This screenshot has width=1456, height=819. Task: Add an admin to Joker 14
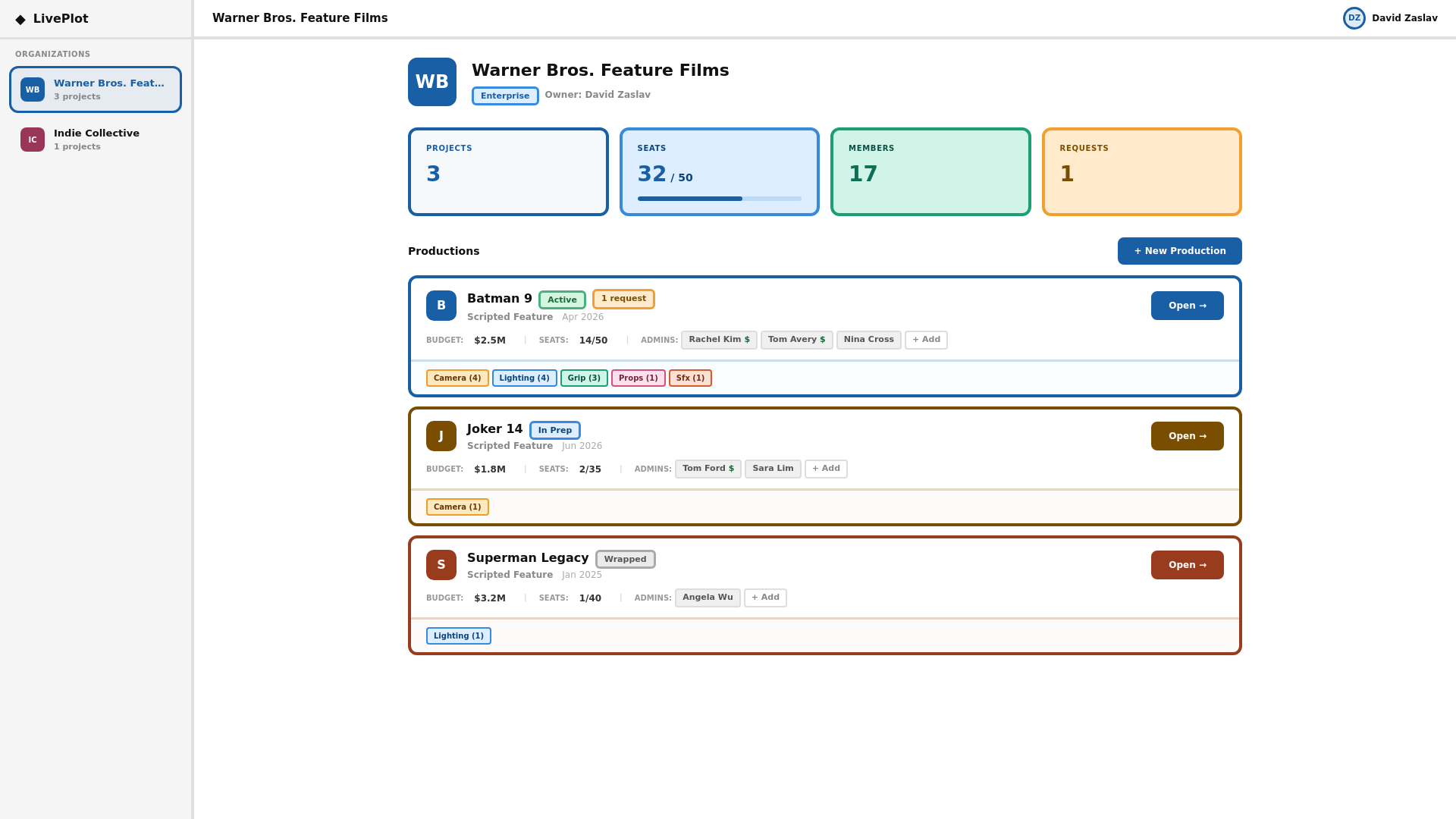(x=826, y=469)
